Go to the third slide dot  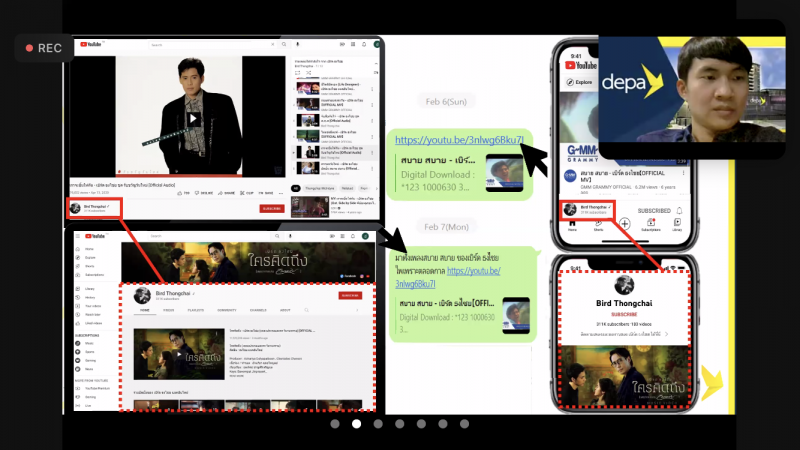pyautogui.click(x=378, y=424)
